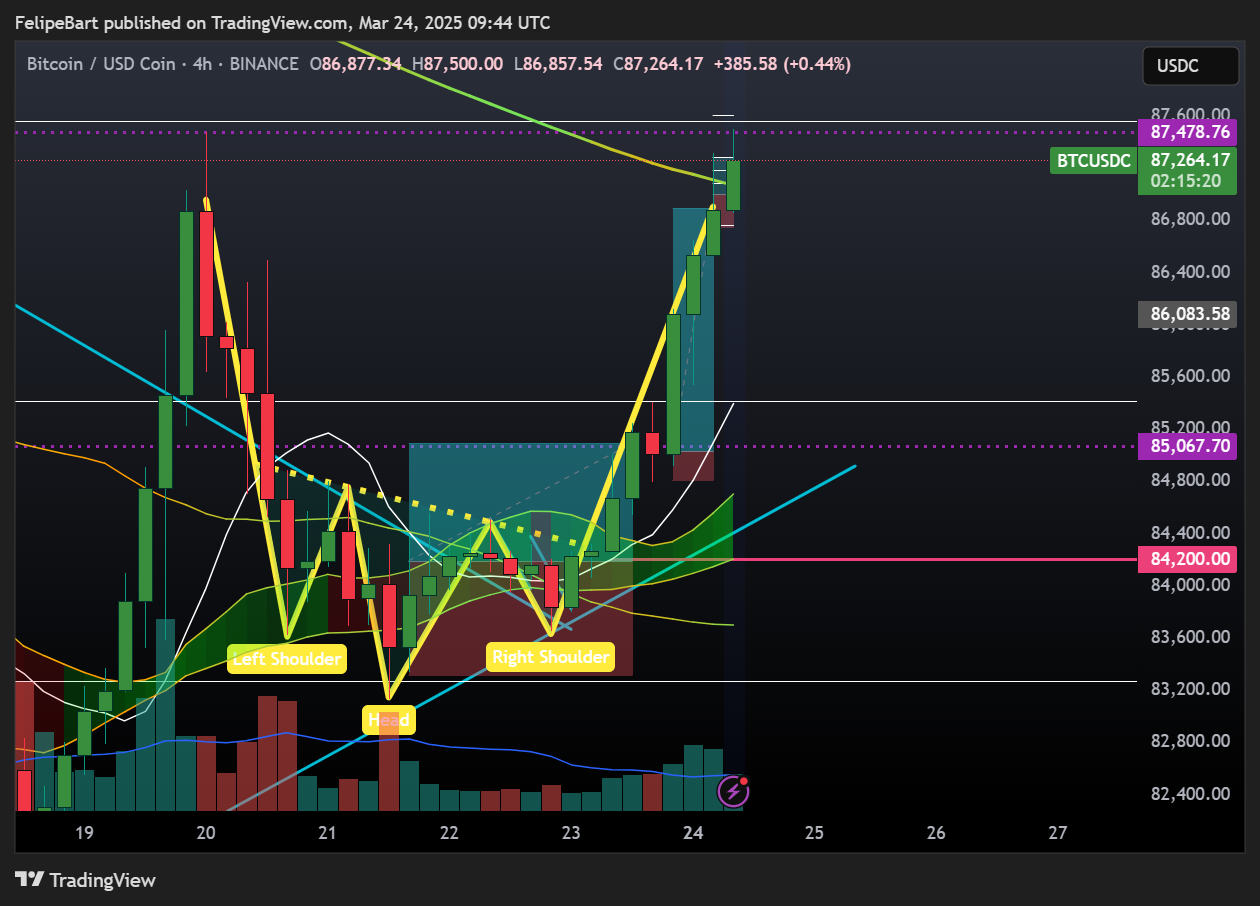Screen dimensions: 1260x906
Task: Click the open value O86,877.34
Action: pyautogui.click(x=356, y=64)
